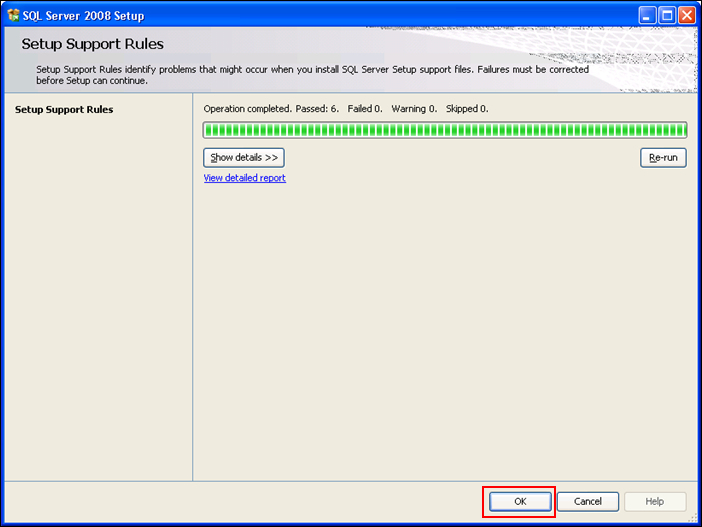Maximize the SQL Server 2008 Setup window
The height and width of the screenshot is (527, 702).
tap(667, 16)
